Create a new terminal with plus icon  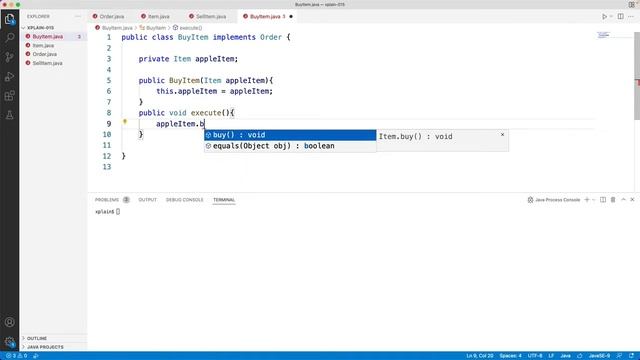pyautogui.click(x=587, y=200)
